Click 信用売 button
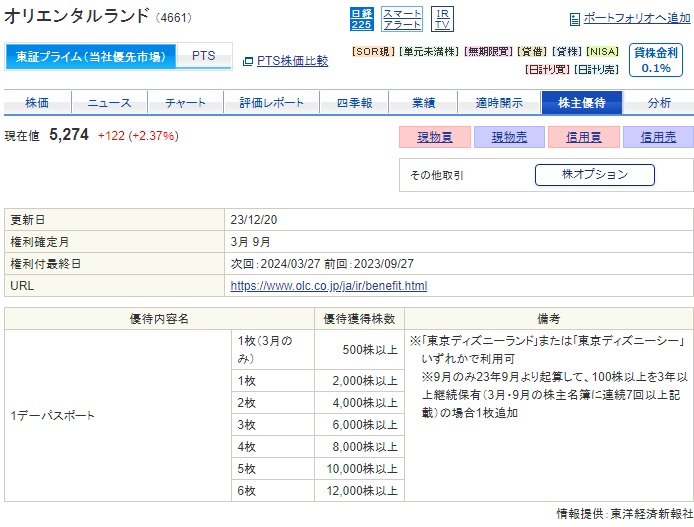 pos(658,137)
